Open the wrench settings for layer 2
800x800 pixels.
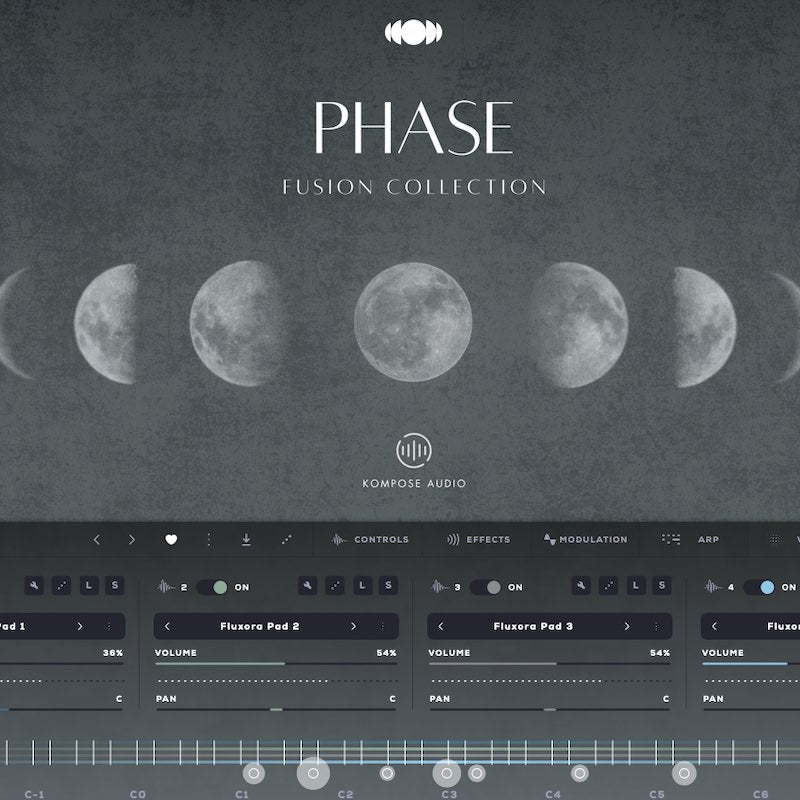308,586
